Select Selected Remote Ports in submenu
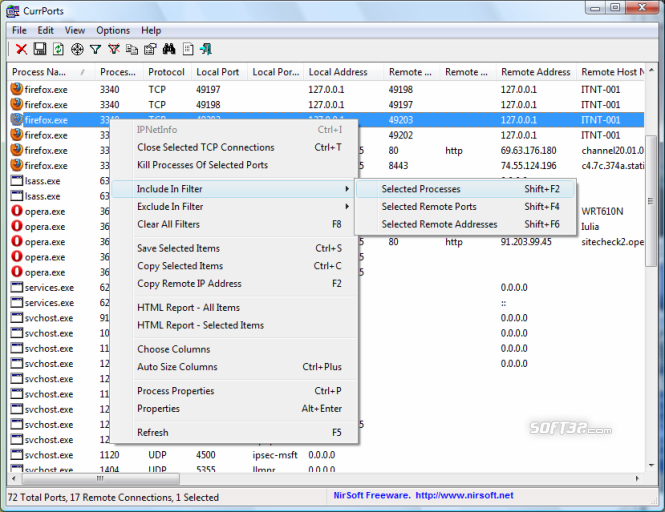The image size is (665, 512). [x=465, y=207]
